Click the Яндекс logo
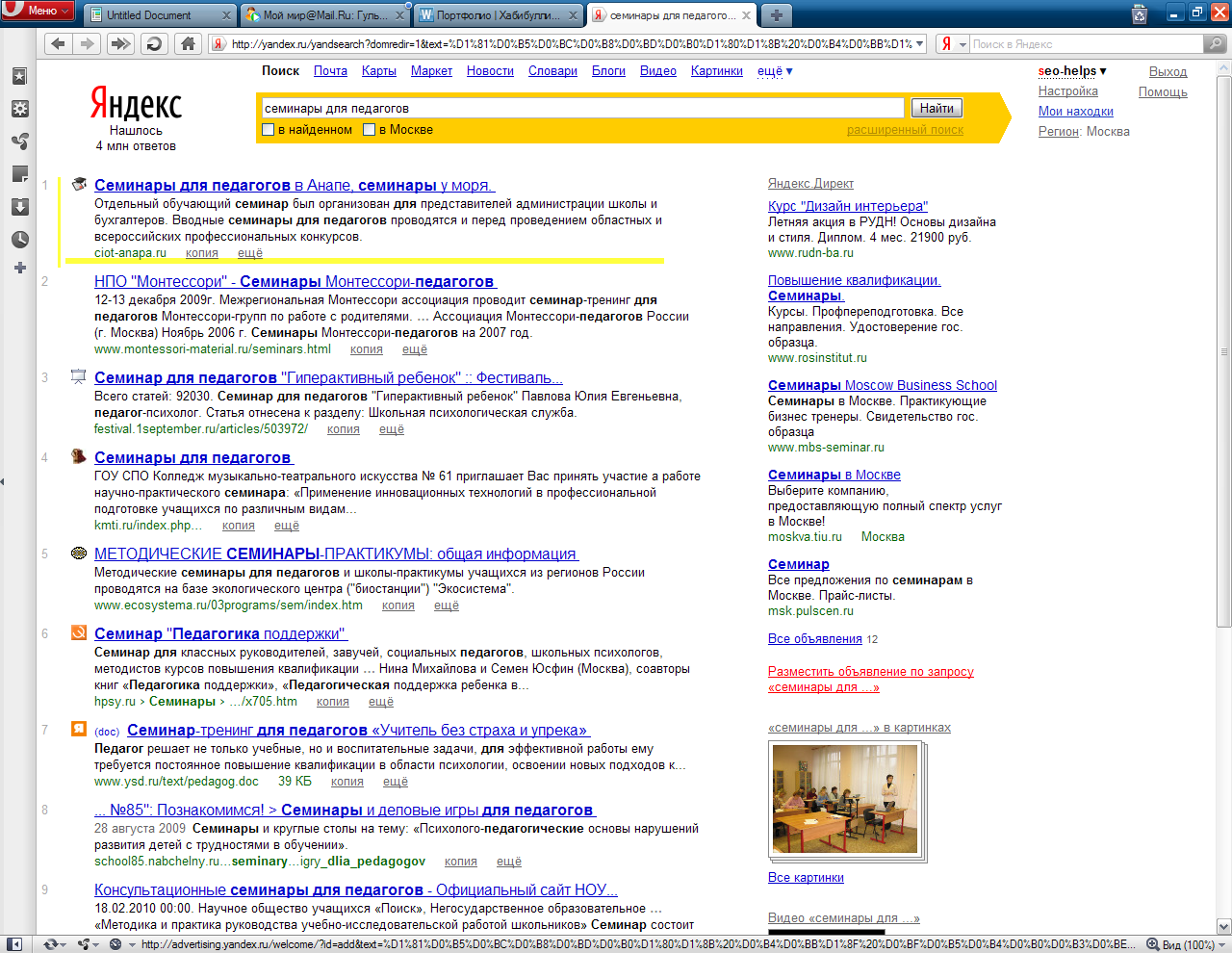 (x=136, y=104)
